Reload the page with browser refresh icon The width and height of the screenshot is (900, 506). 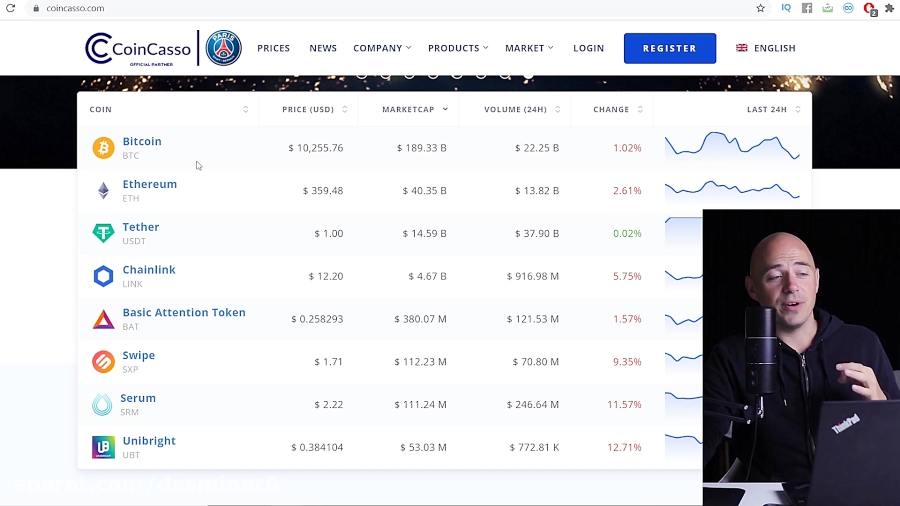tap(10, 8)
